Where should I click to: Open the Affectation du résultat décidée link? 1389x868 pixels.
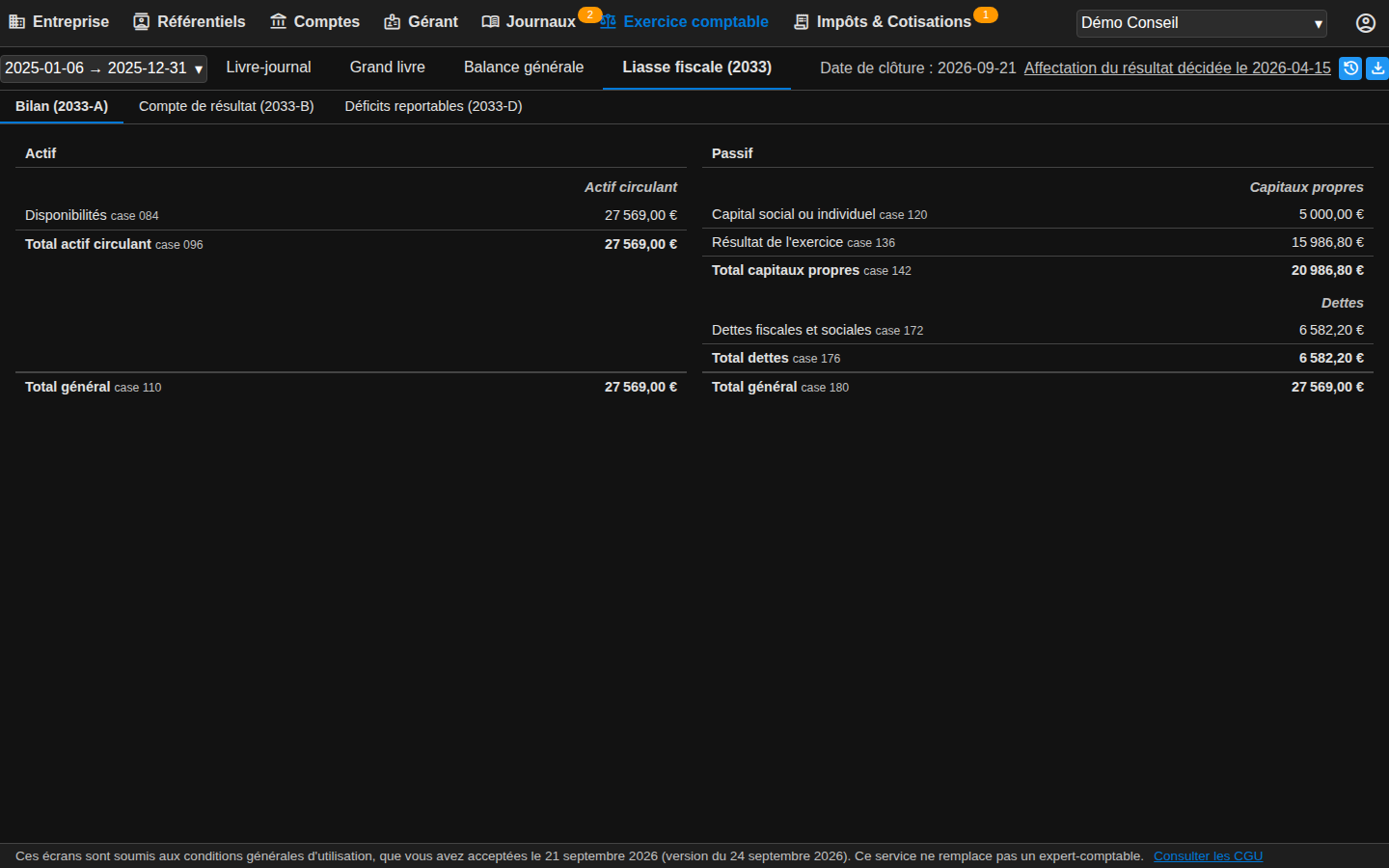(x=1178, y=68)
